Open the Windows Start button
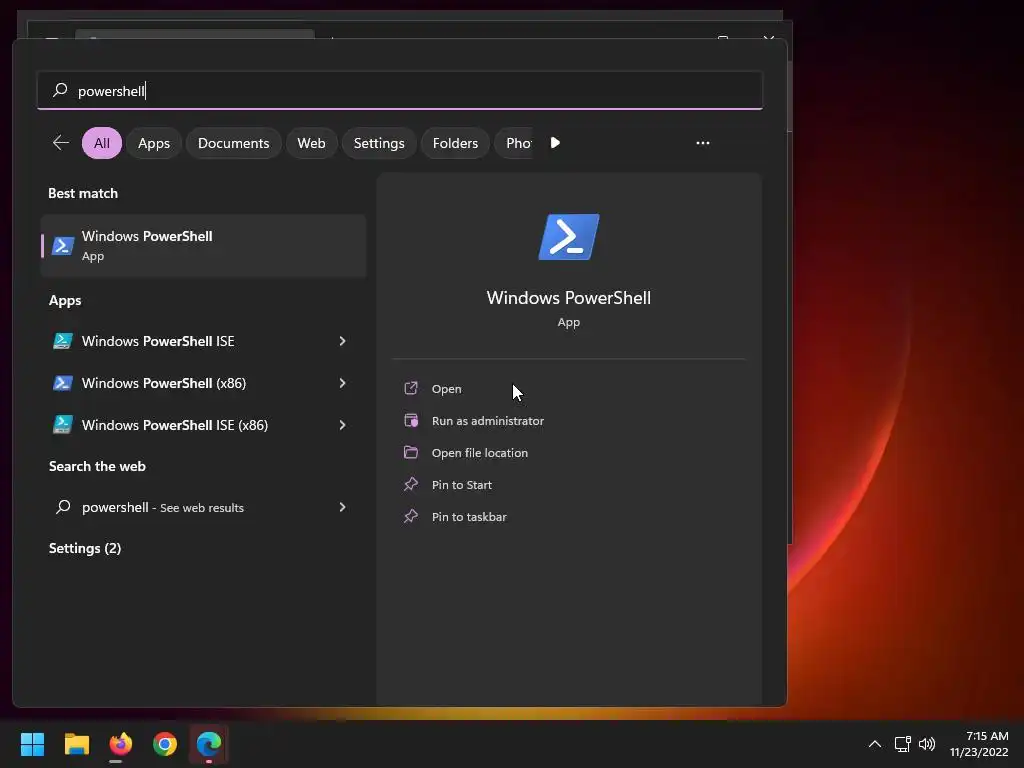The image size is (1024, 768). point(32,744)
